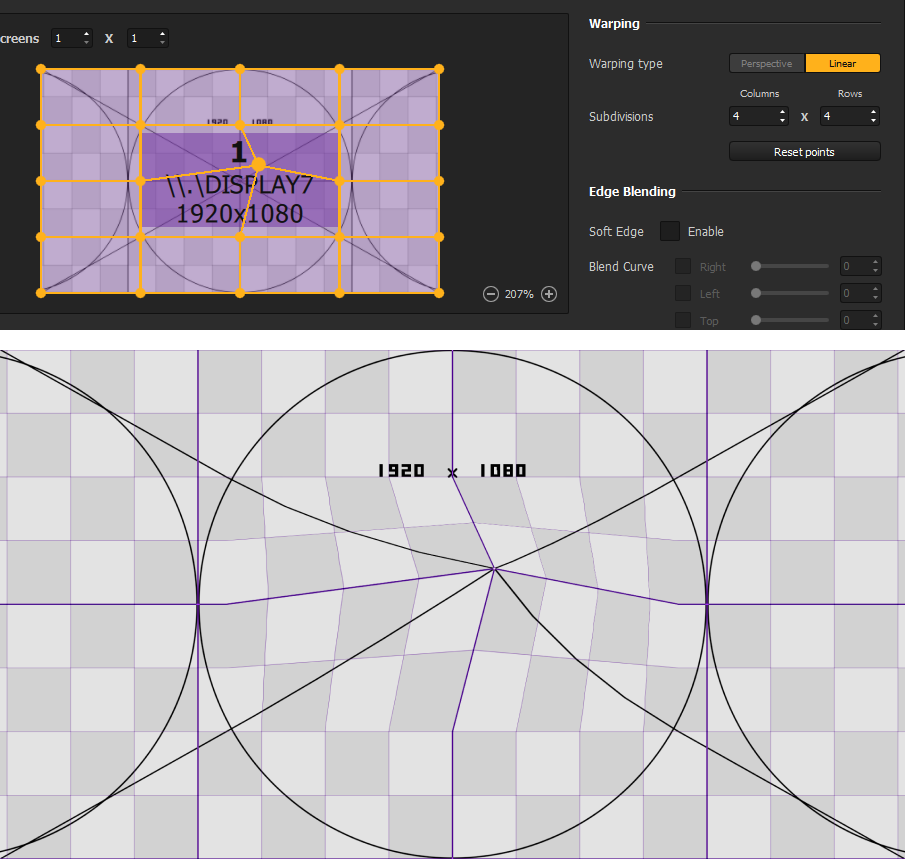Decrease subdivision Columns with down arrow
This screenshot has height=860, width=905.
click(783, 120)
